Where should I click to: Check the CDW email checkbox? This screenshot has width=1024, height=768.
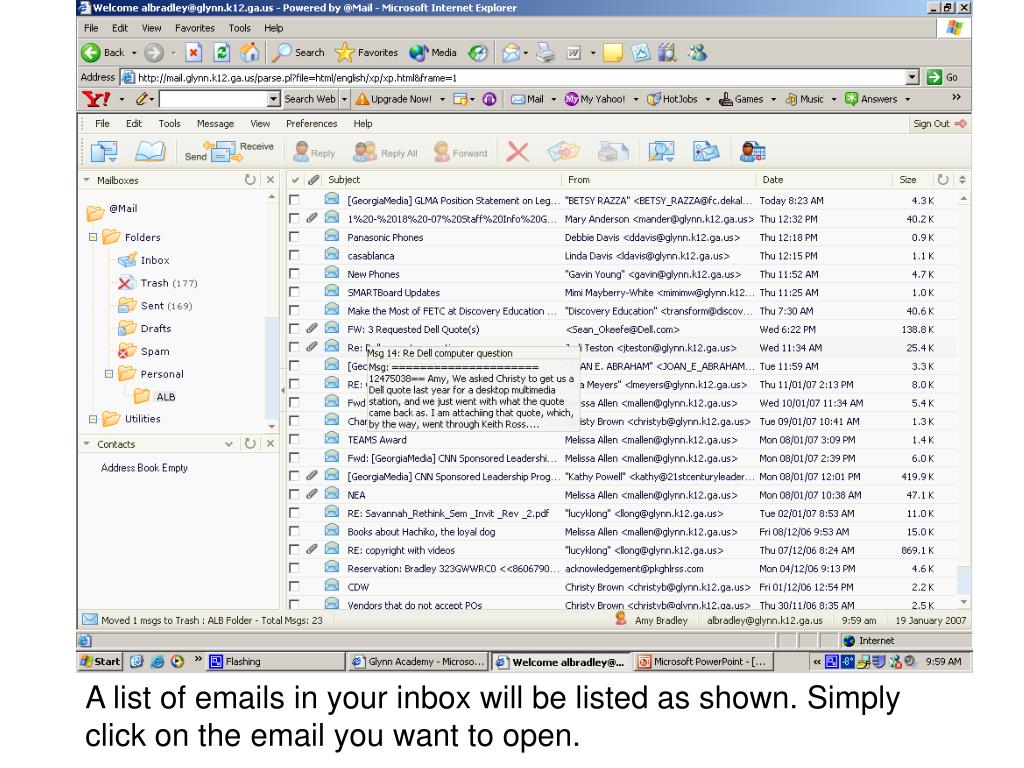[295, 586]
